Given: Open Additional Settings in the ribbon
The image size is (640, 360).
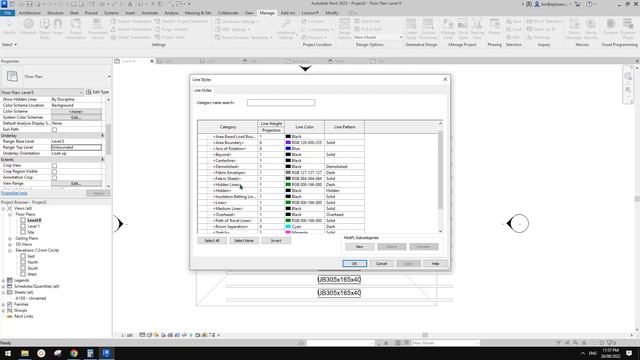Looking at the screenshot, I should pos(286,29).
